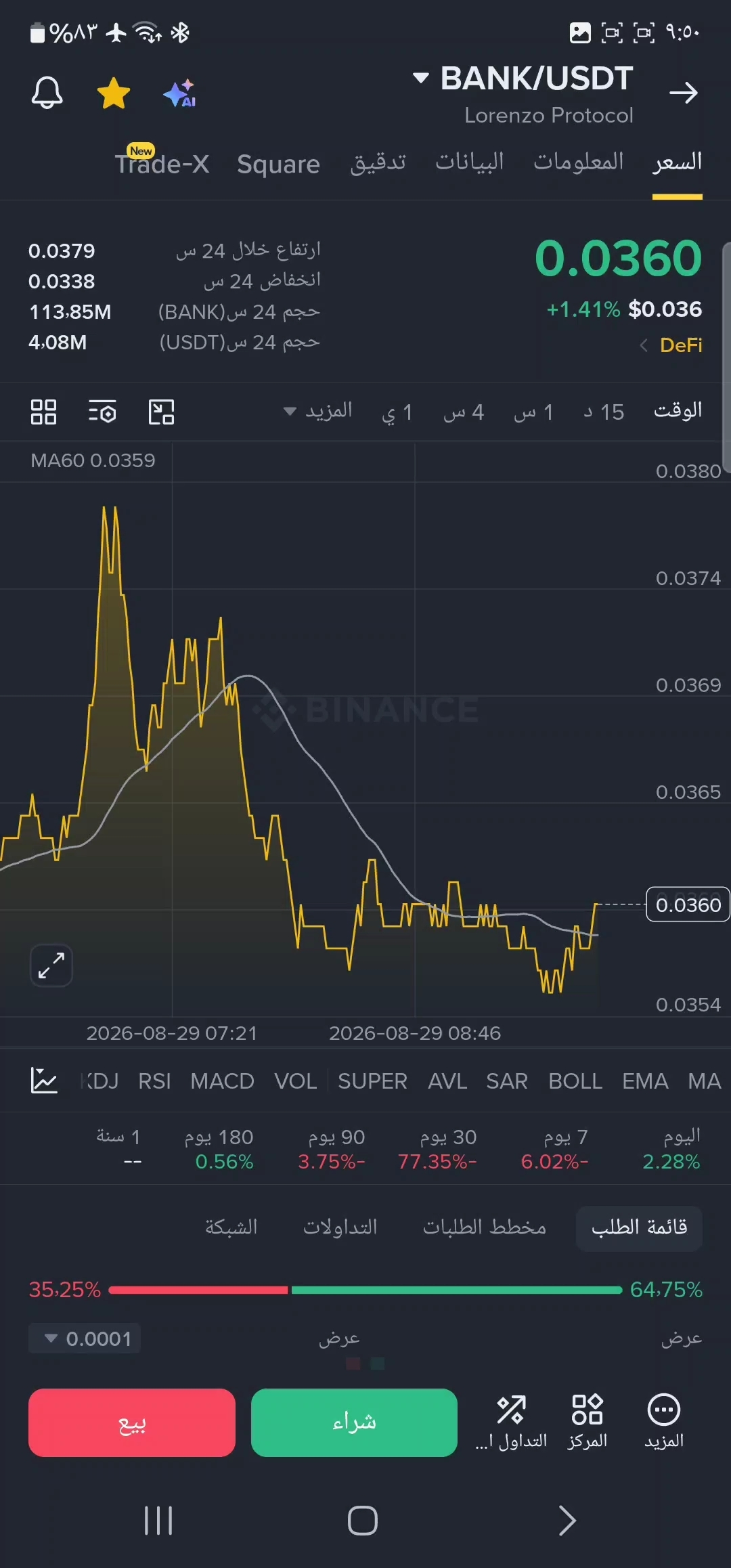The height and width of the screenshot is (1568, 731).
Task: Toggle the KDJ indicator
Action: pos(100,1081)
